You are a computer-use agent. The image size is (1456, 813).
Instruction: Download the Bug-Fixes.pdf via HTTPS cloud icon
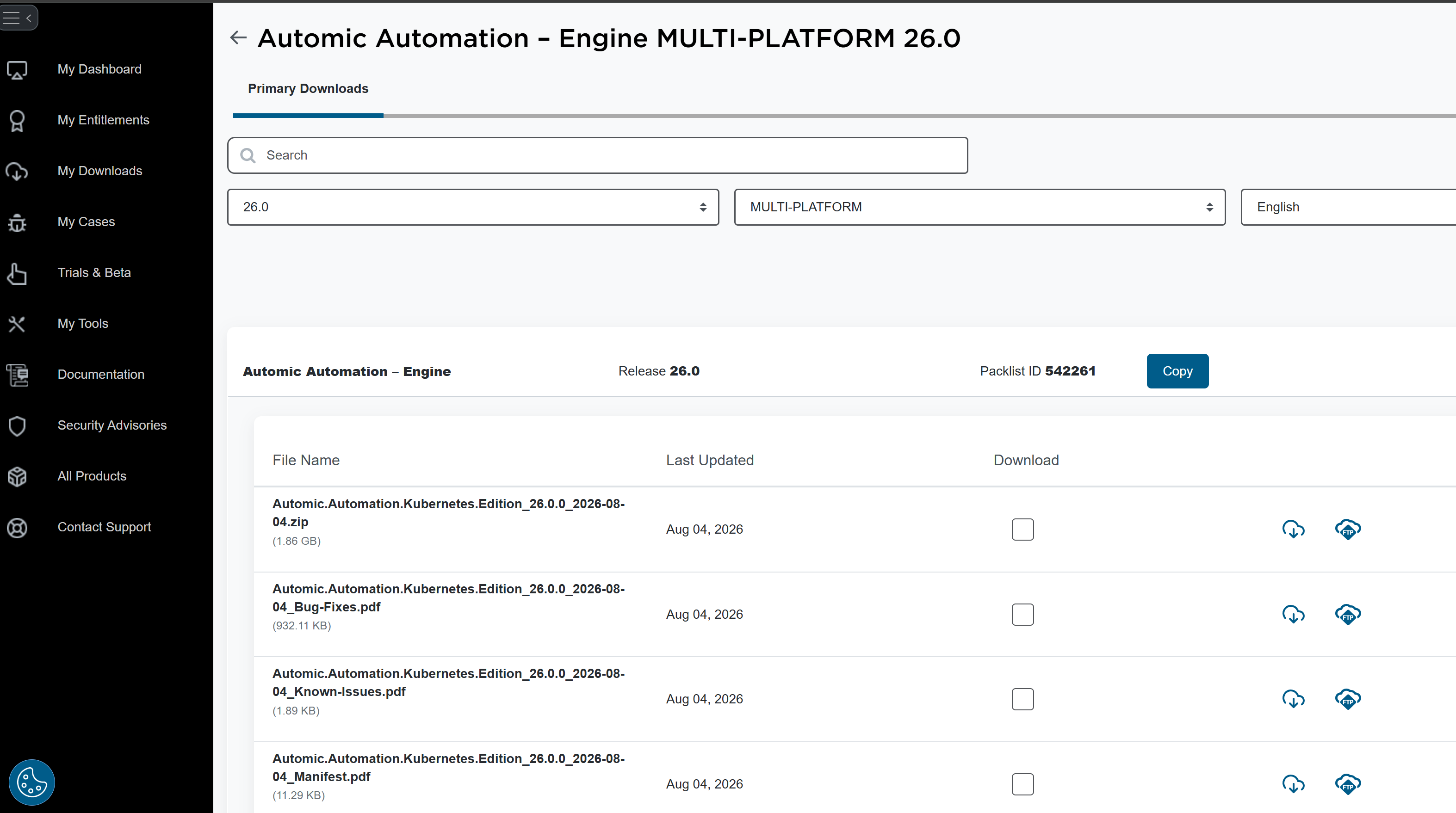tap(1293, 614)
